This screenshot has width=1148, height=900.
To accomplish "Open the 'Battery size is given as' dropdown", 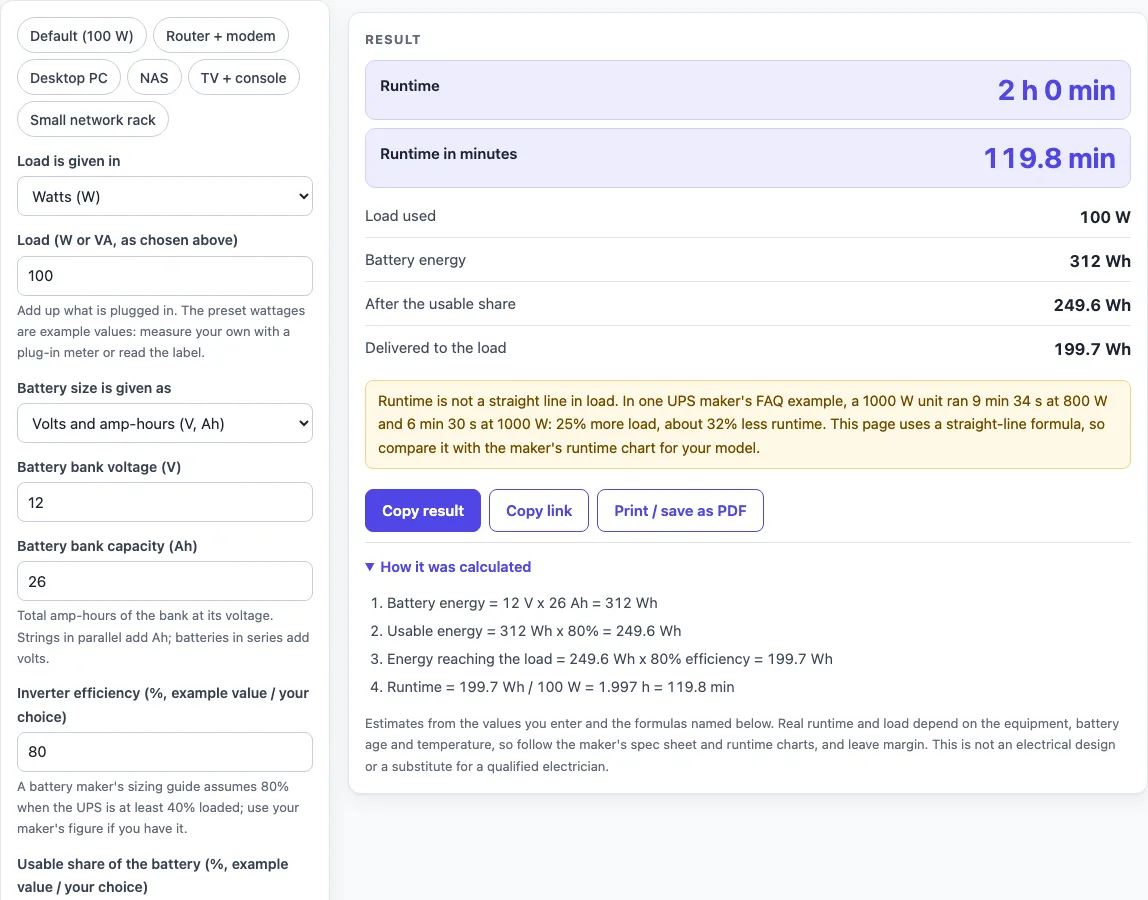I will click(x=165, y=423).
